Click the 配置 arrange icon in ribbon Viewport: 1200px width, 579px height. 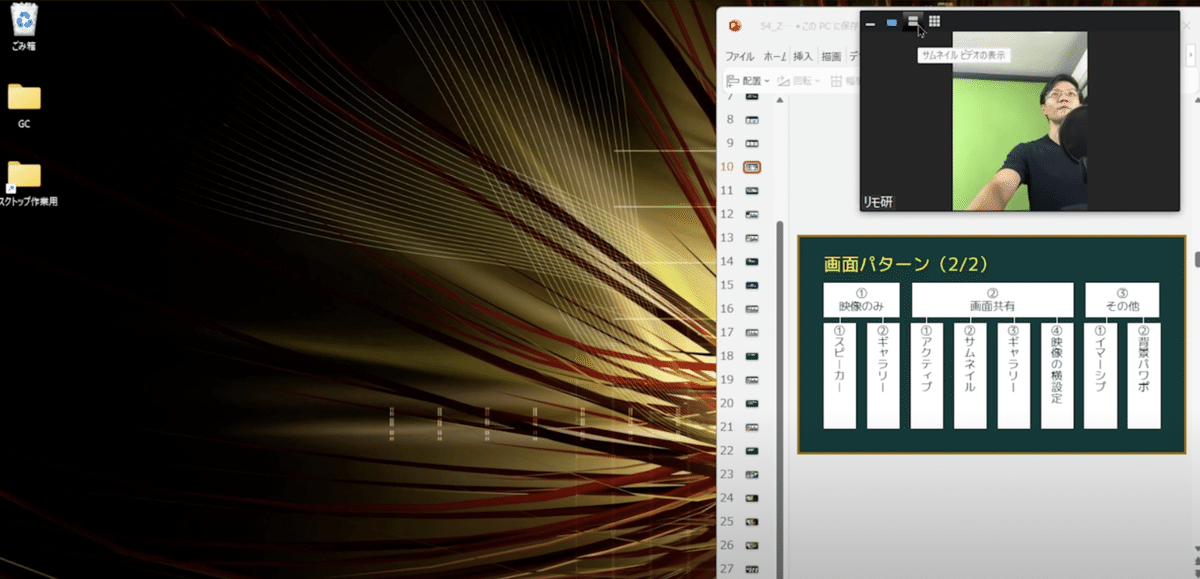[732, 80]
